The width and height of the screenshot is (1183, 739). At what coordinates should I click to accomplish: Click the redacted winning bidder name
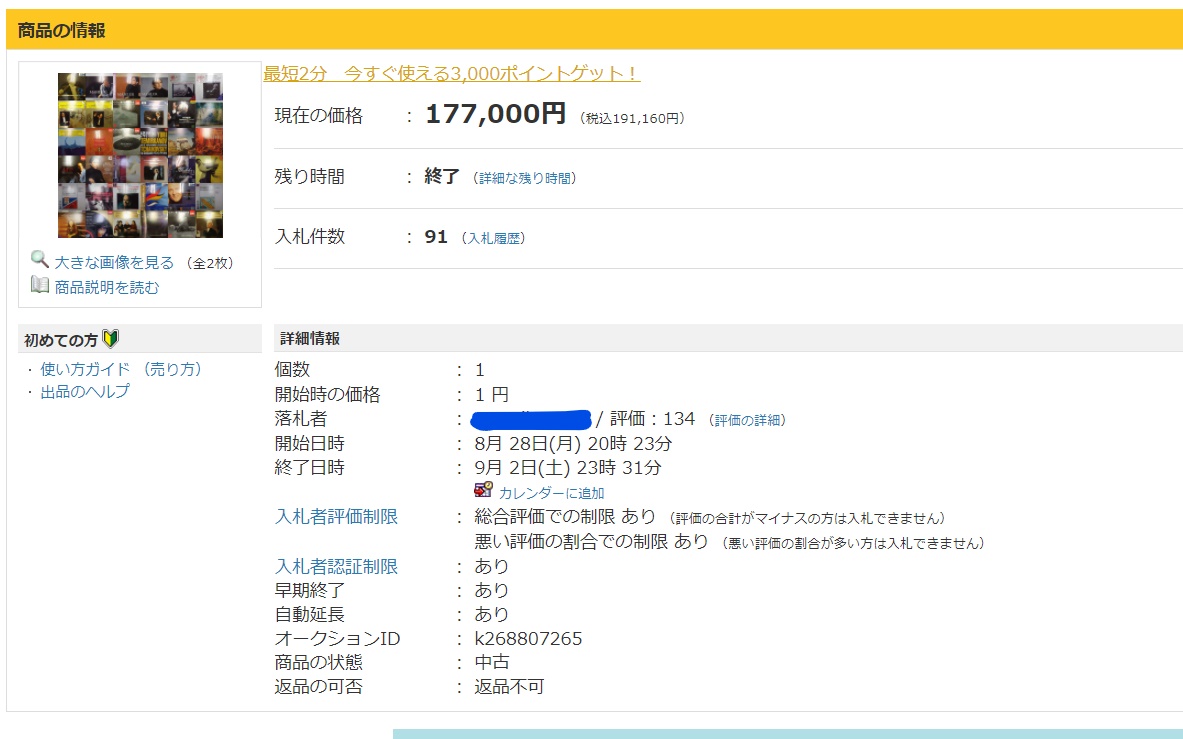pos(531,418)
